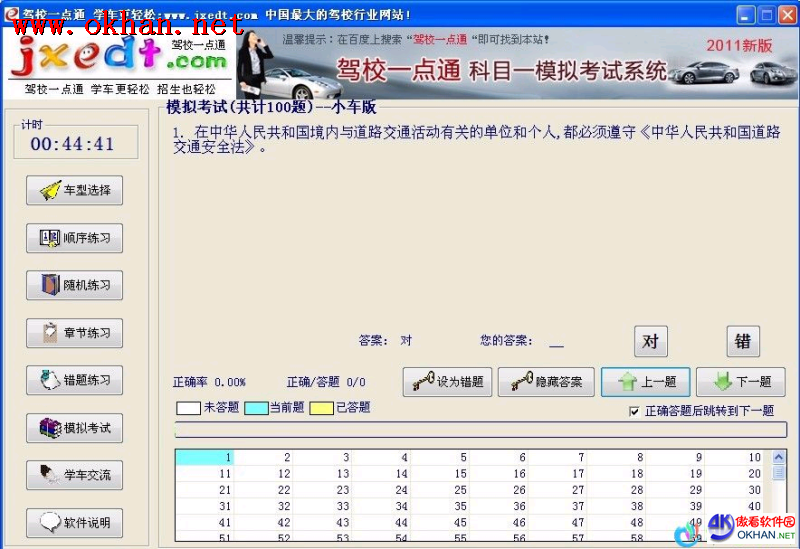Open 错题练习 wrong-question practice
Viewport: 800px width, 549px height.
coord(74,380)
